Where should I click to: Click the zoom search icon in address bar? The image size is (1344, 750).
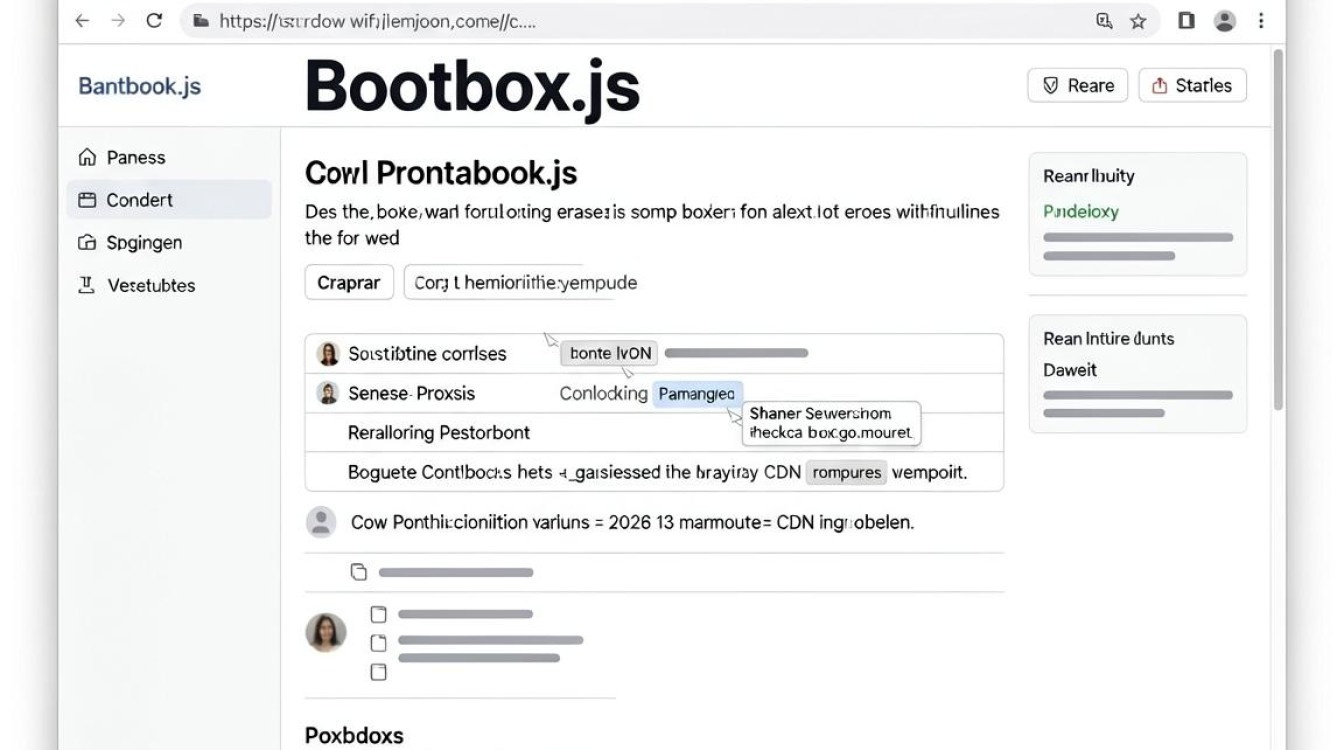[x=1104, y=20]
